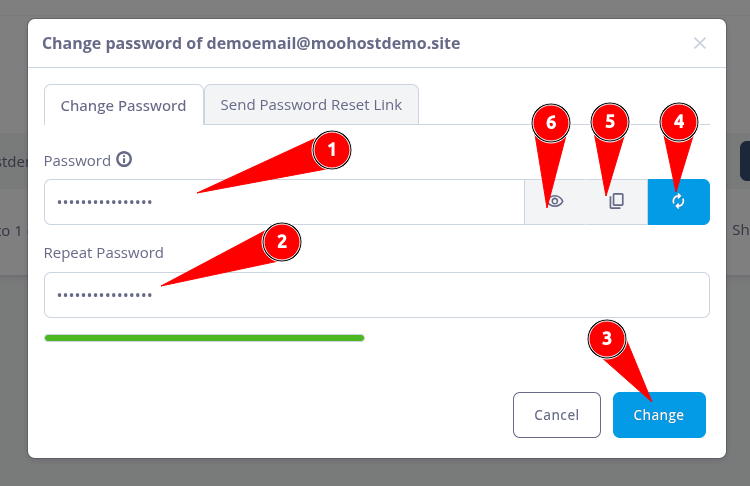
Task: Close the Change password dialog
Action: tap(700, 43)
